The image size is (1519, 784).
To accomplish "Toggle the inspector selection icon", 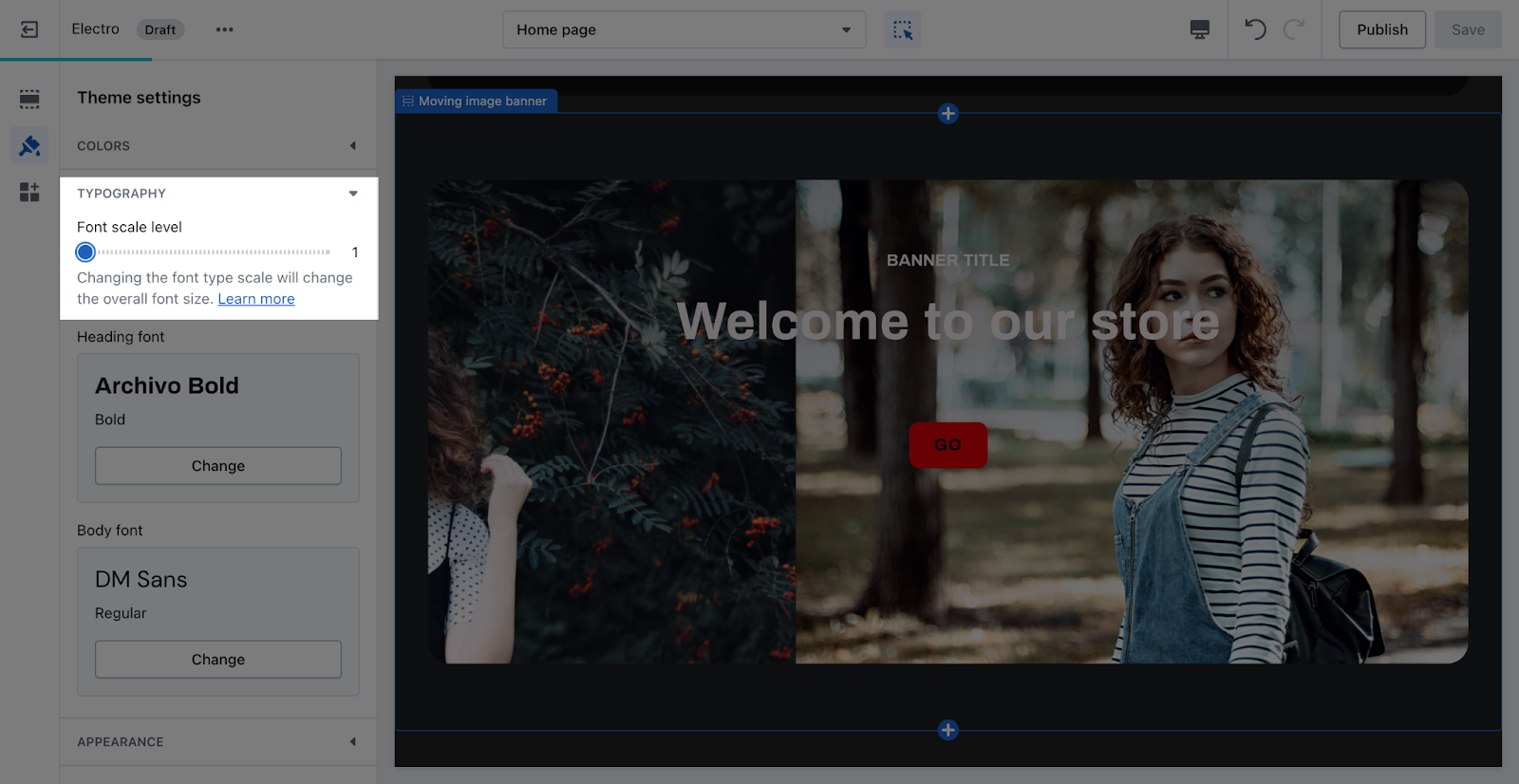I will click(x=902, y=29).
